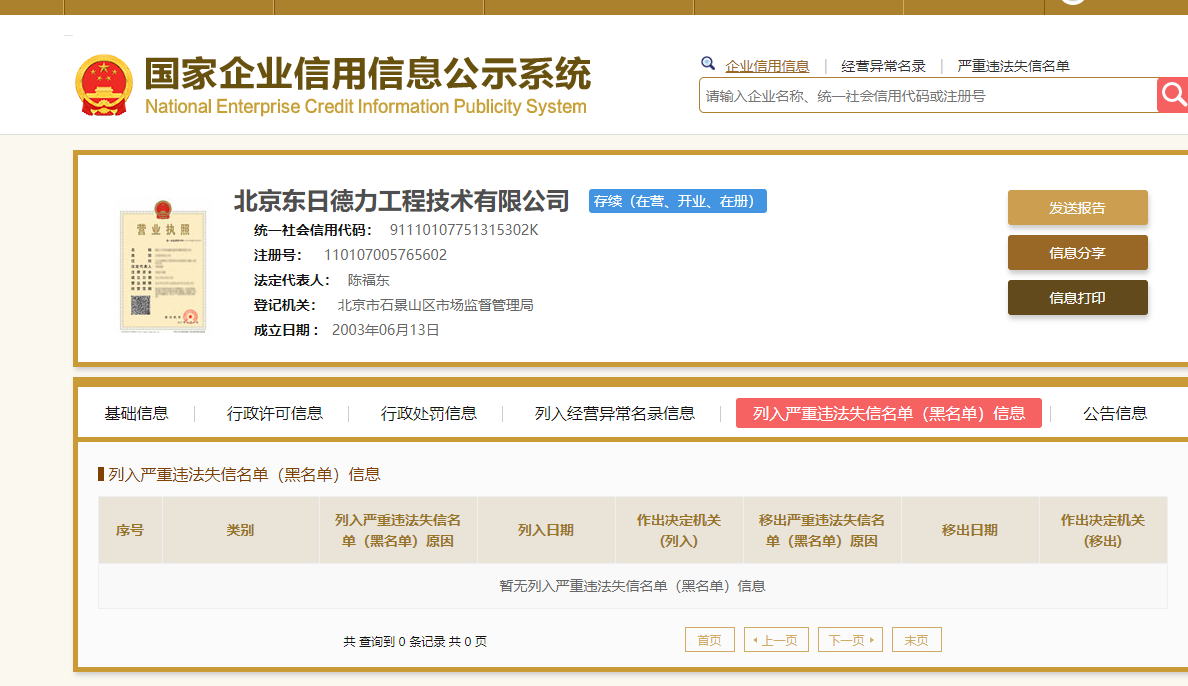Viewport: 1188px width, 686px height.
Task: Select the 经营异常名录 search category
Action: click(883, 66)
